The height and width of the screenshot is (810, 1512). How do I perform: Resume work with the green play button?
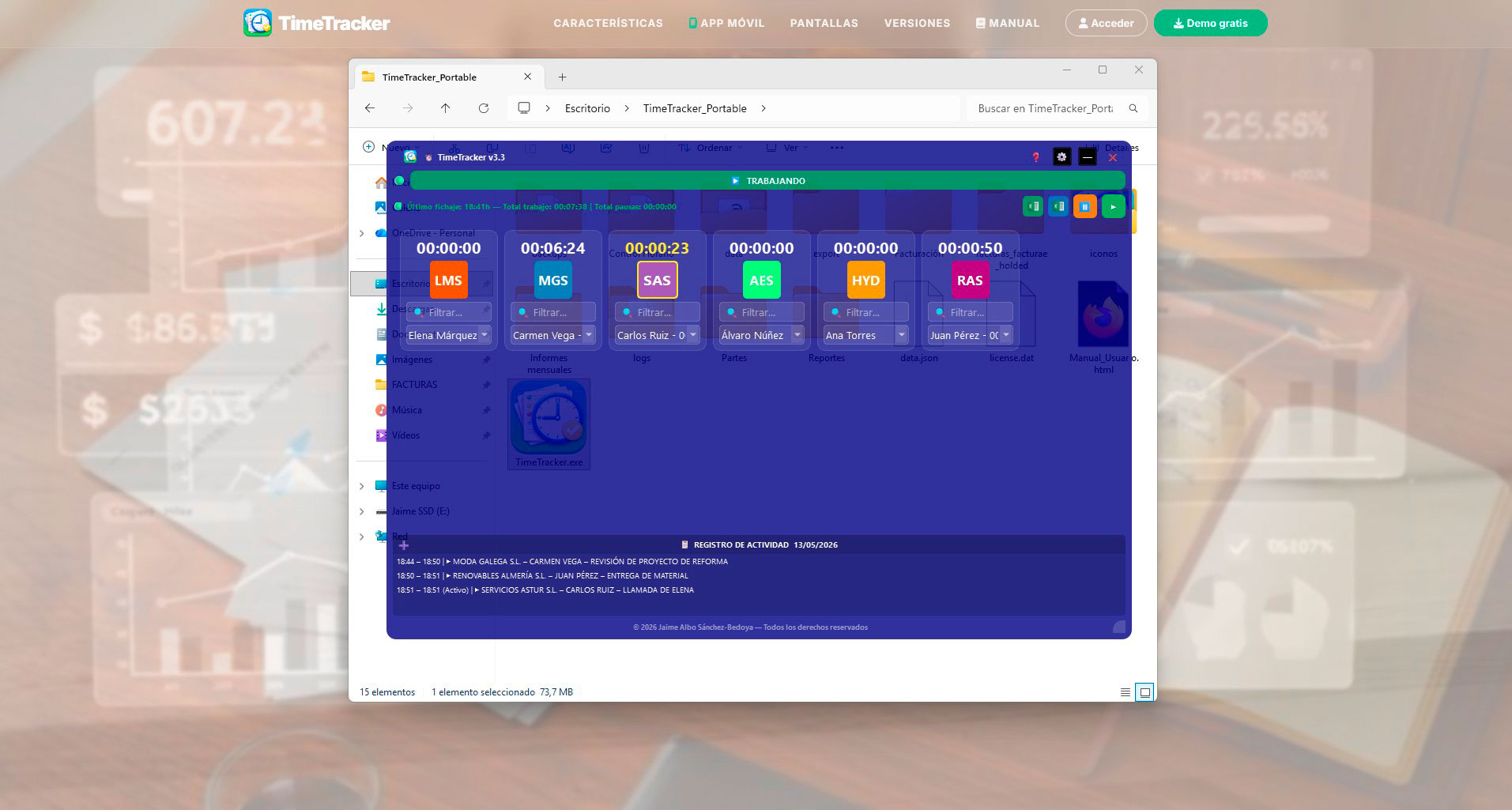point(1113,206)
